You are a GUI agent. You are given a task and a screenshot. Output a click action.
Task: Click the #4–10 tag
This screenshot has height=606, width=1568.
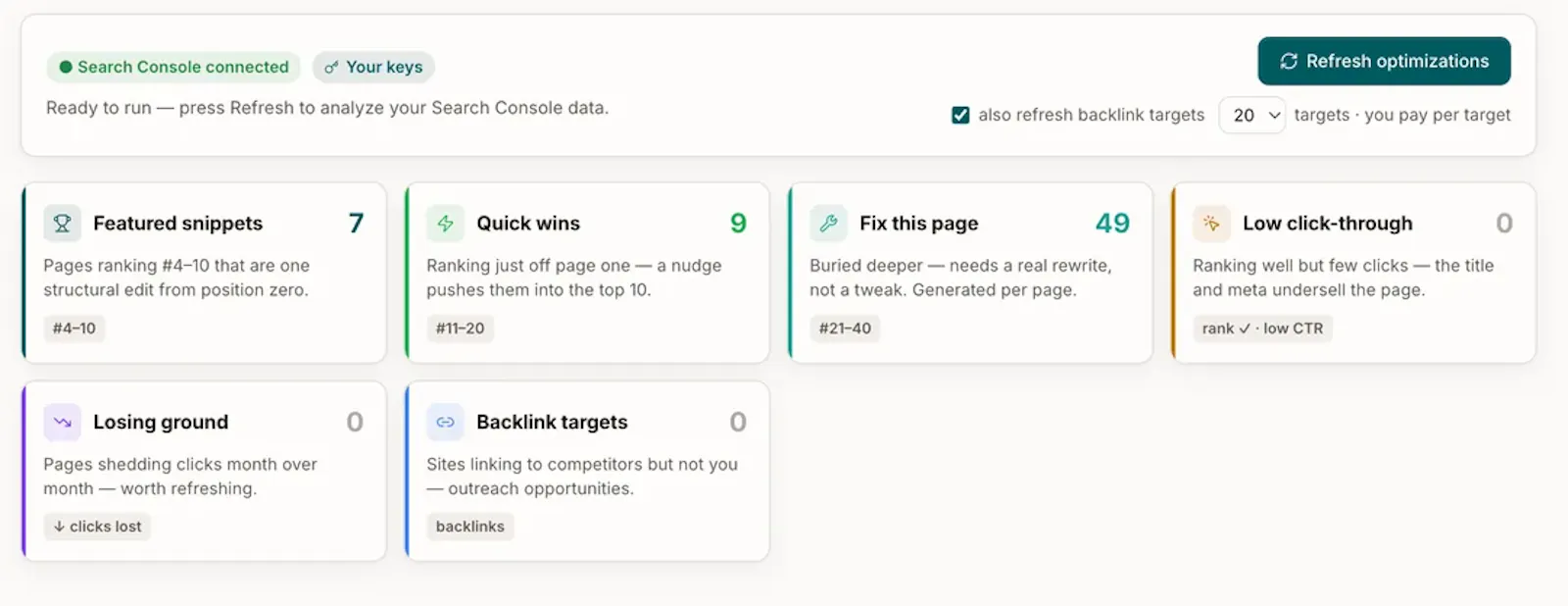point(74,328)
